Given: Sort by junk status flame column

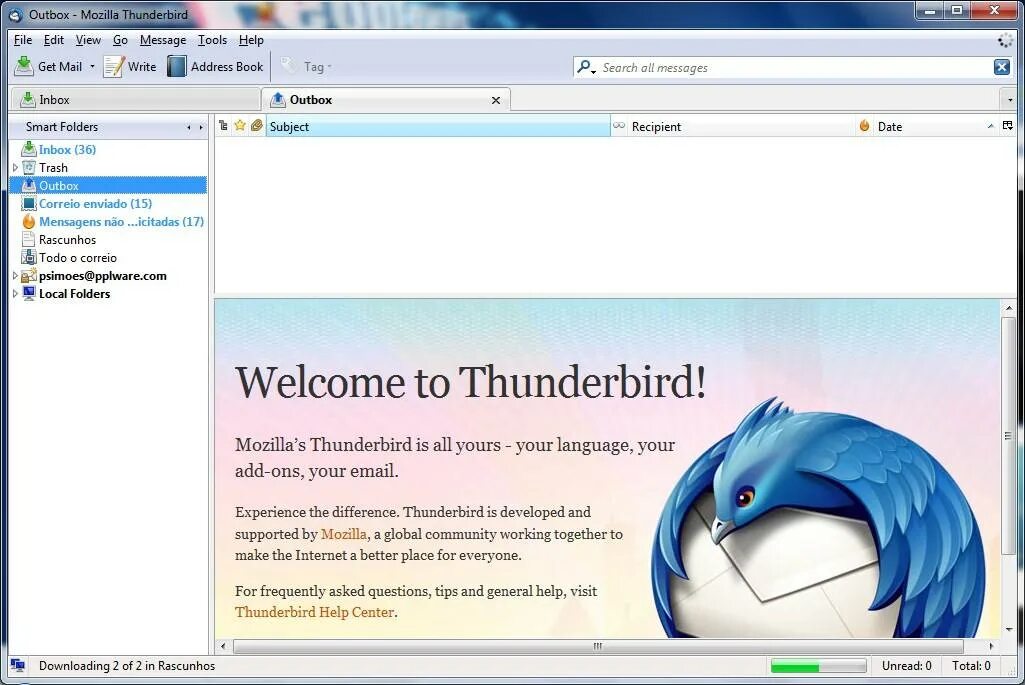Looking at the screenshot, I should [x=864, y=125].
